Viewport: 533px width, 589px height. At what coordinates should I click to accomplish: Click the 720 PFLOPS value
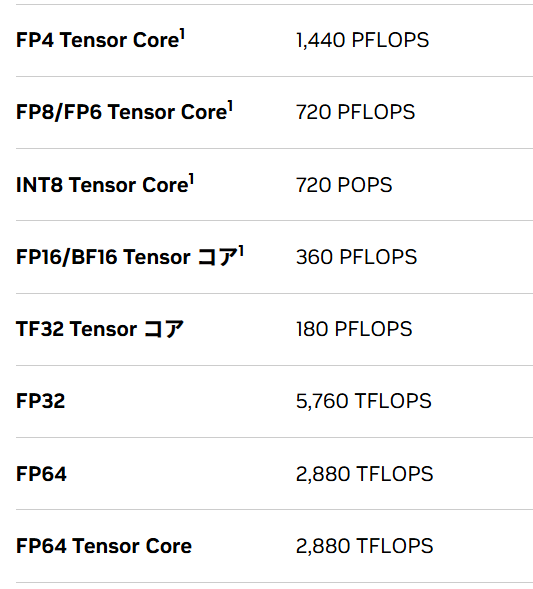(355, 112)
